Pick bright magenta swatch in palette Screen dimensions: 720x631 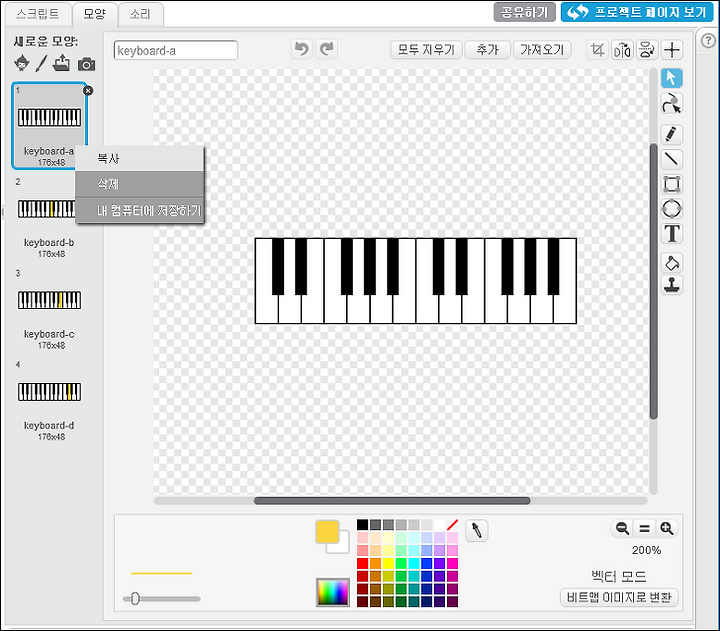click(x=452, y=563)
